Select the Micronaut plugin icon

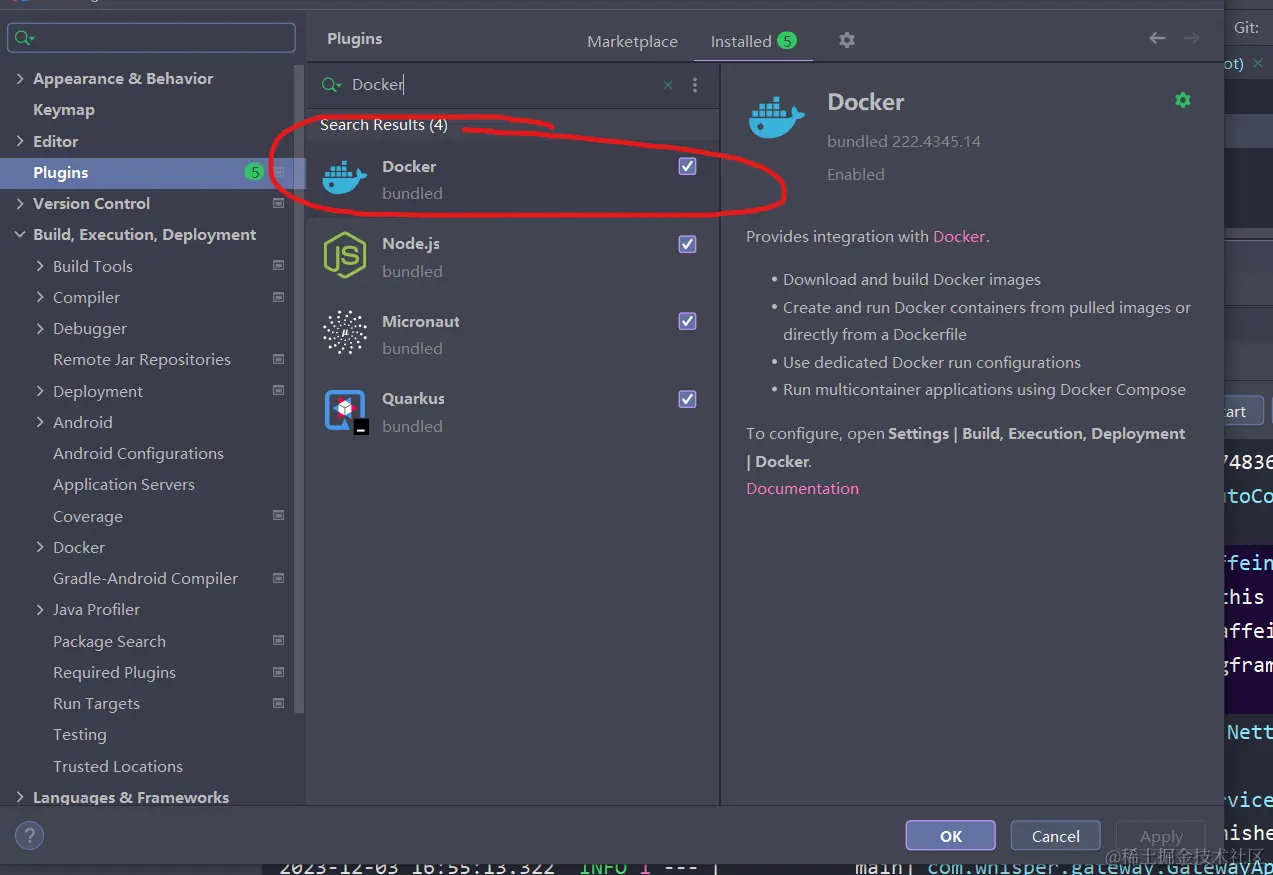coord(344,333)
